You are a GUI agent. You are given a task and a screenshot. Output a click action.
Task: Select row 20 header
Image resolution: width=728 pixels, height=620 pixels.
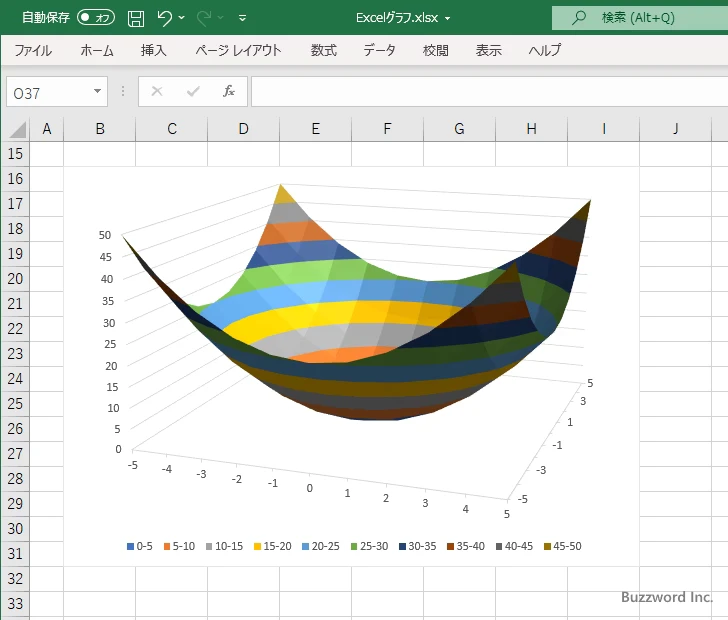coord(15,279)
